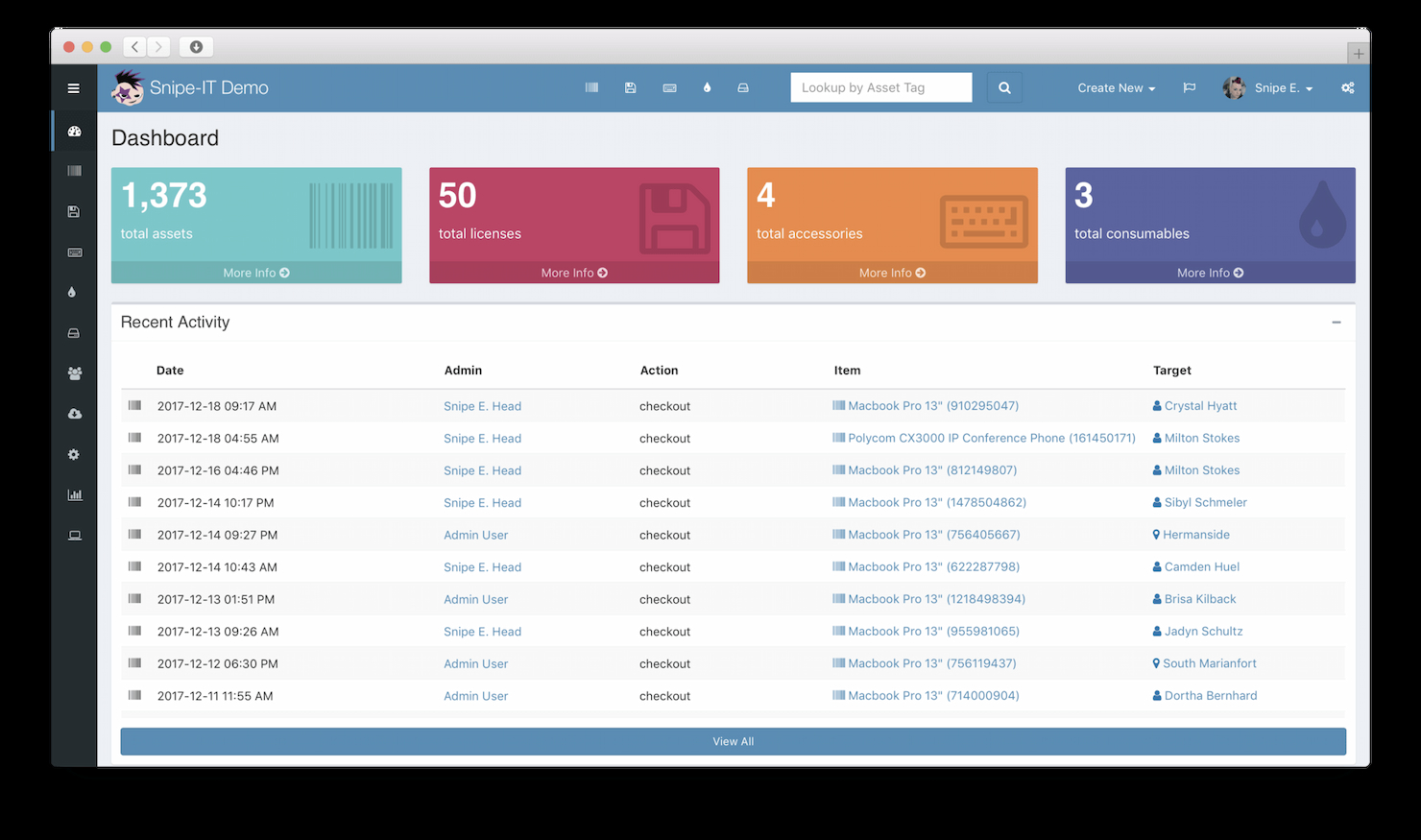1421x840 pixels.
Task: Click the flag icon near the user profile
Action: (1189, 87)
